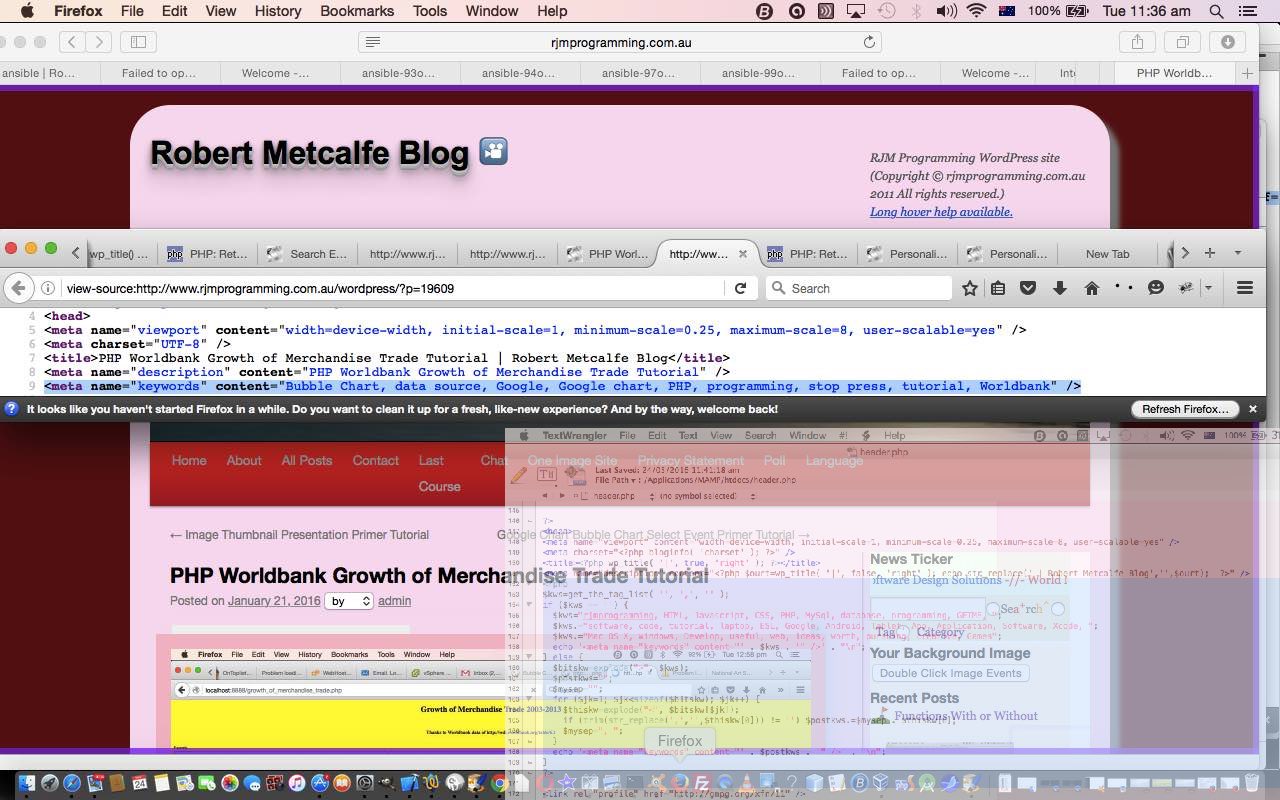Open the Firefox list all tabs dropdown
The width and height of the screenshot is (1280, 800).
coord(1237,253)
